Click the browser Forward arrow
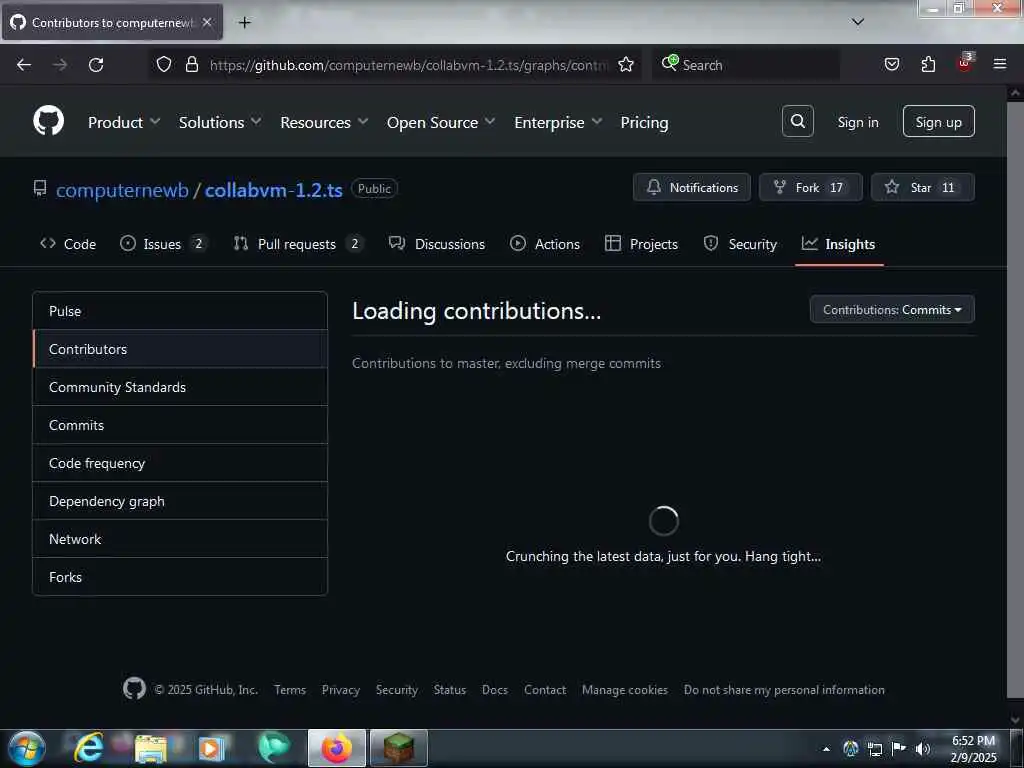The height and width of the screenshot is (768, 1024). [60, 65]
